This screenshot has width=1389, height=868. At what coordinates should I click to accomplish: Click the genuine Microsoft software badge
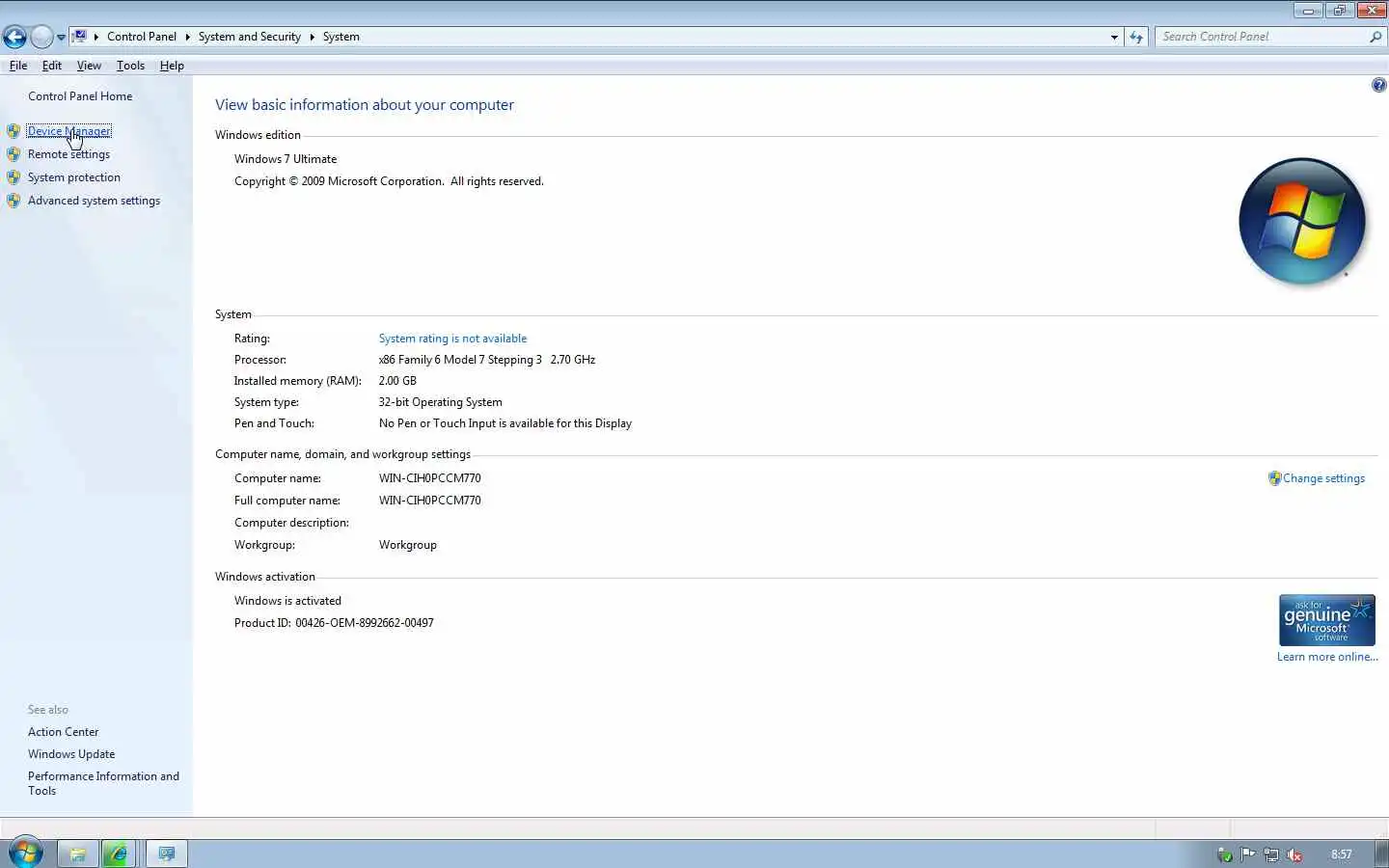1327,620
